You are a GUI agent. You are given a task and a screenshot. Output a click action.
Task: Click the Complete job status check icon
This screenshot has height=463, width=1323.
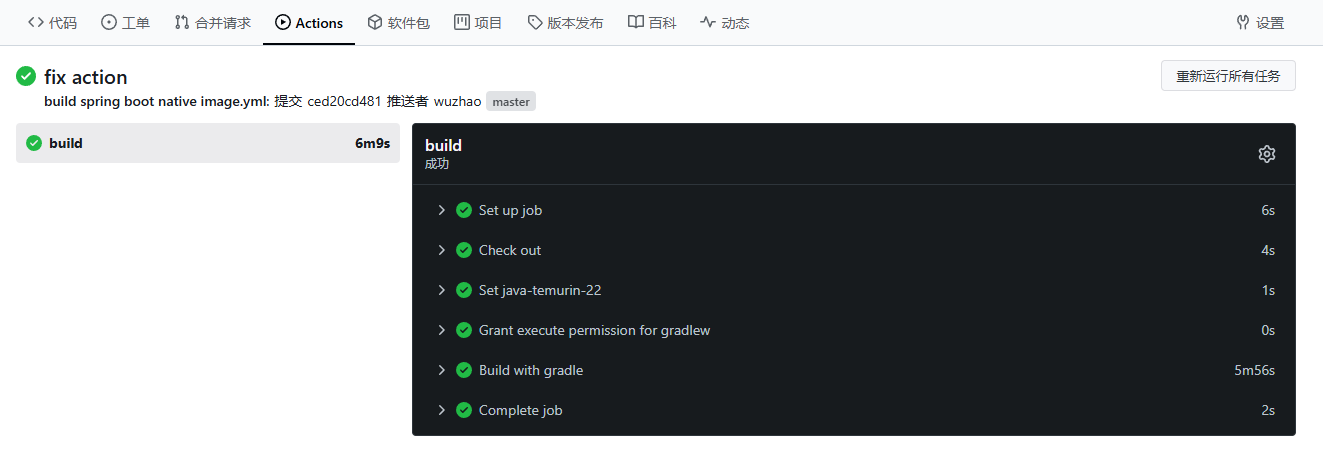(x=464, y=410)
